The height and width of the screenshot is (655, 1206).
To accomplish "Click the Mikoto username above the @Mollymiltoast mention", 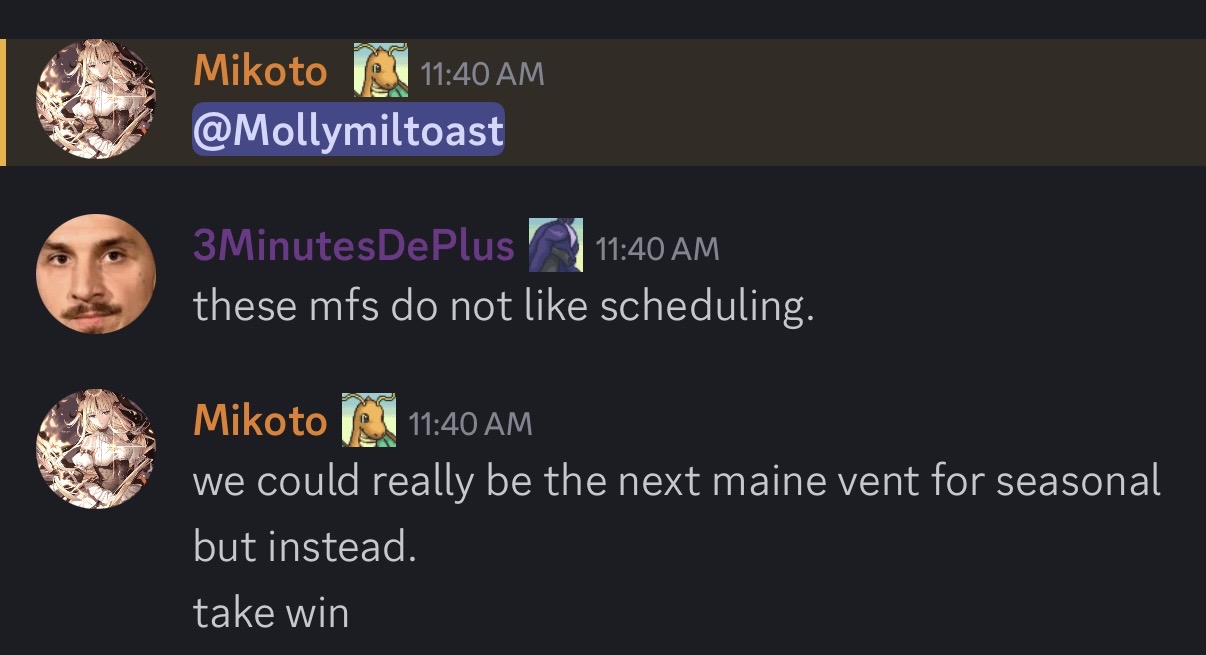I will 260,71.
